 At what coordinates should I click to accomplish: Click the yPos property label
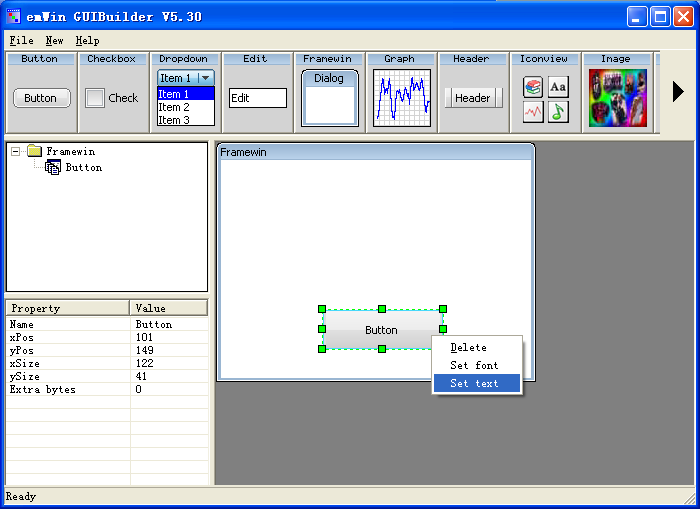pos(21,350)
